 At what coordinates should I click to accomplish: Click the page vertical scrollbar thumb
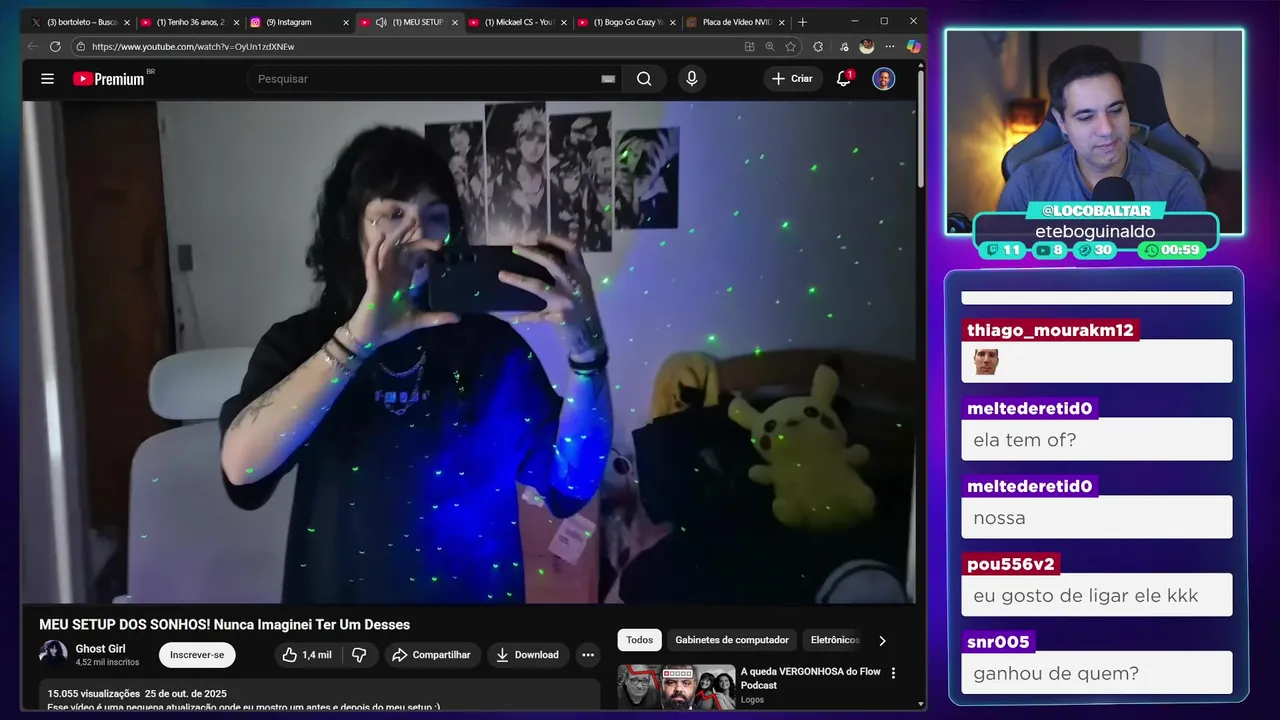pos(921,130)
